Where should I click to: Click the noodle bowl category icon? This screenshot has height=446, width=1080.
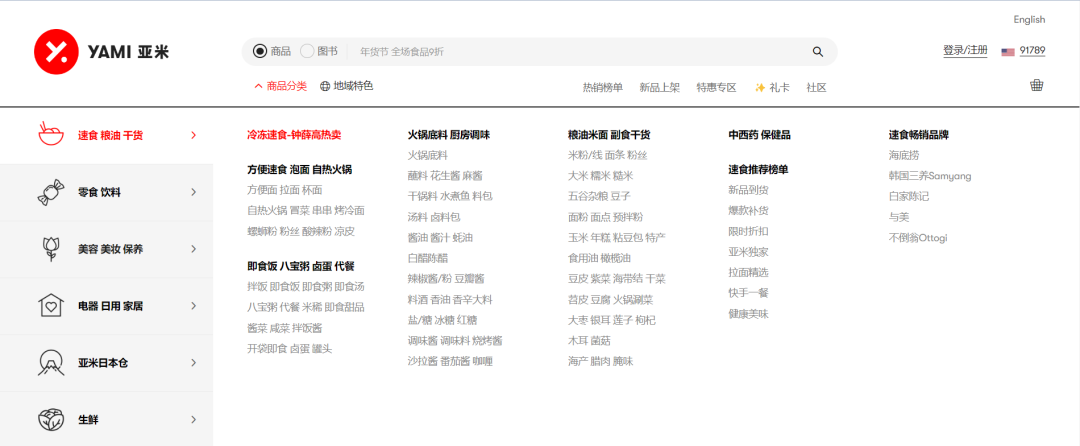(50, 135)
